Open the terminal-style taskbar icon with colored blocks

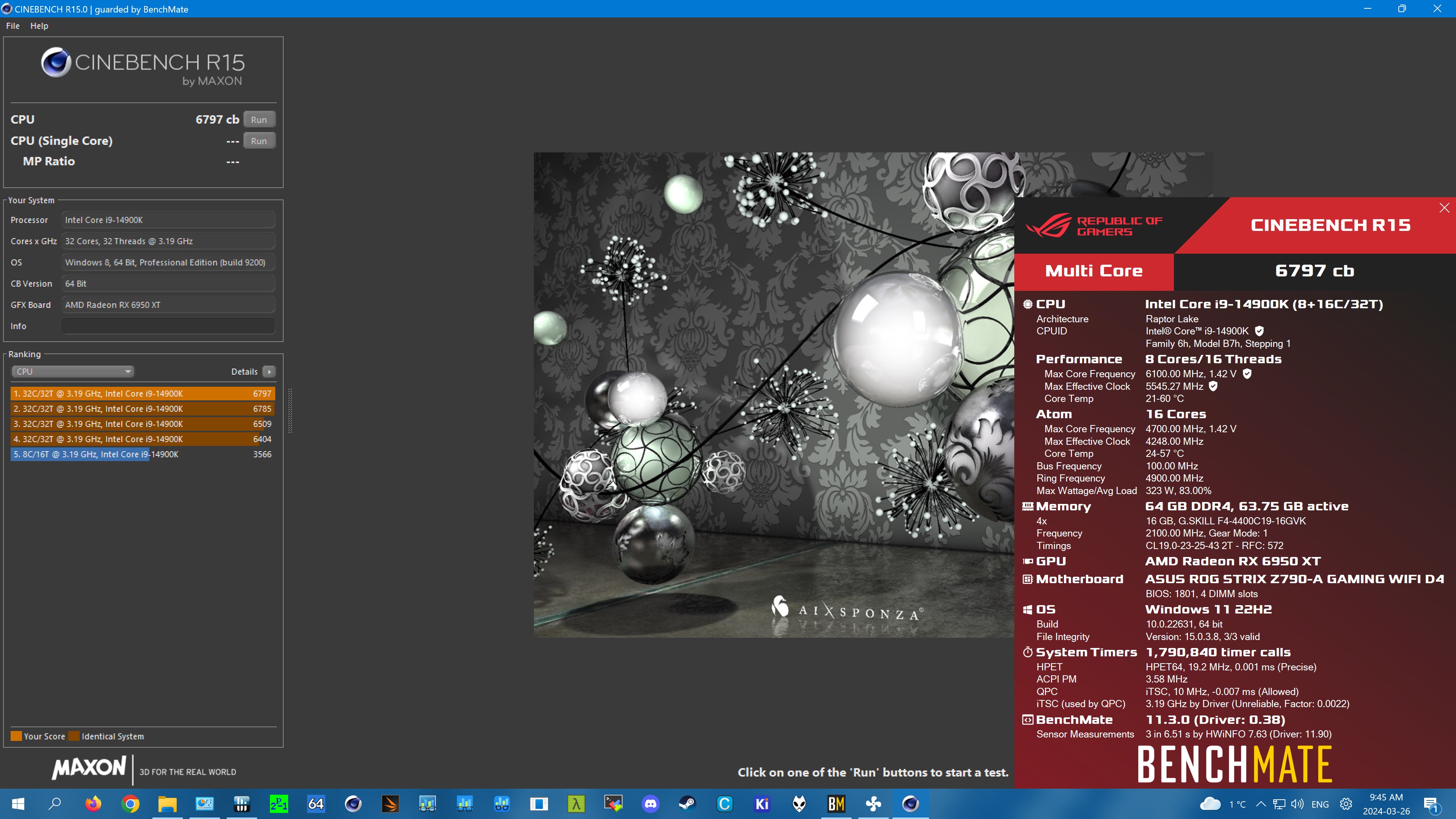pos(613,804)
